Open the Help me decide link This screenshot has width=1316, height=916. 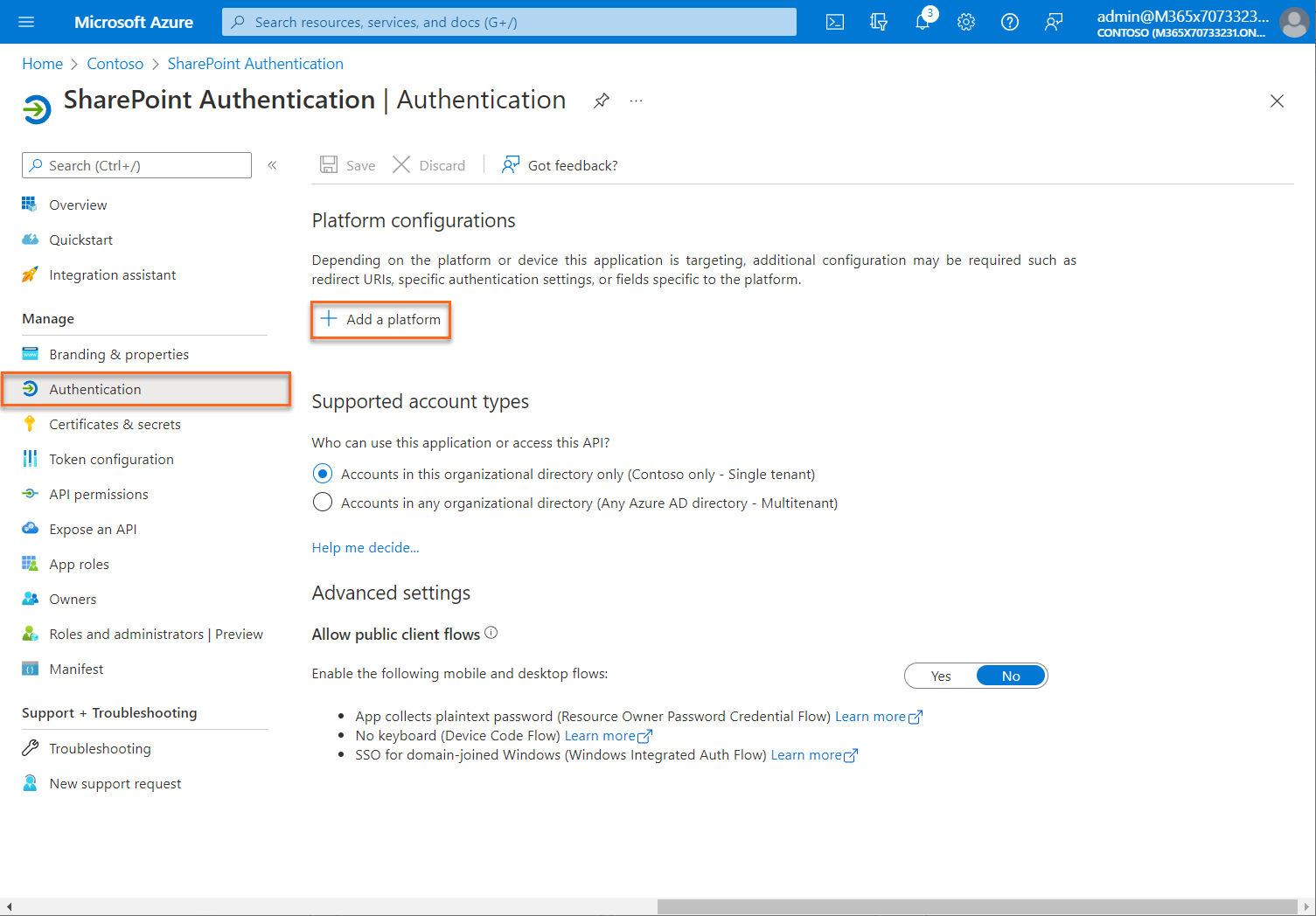click(x=365, y=547)
